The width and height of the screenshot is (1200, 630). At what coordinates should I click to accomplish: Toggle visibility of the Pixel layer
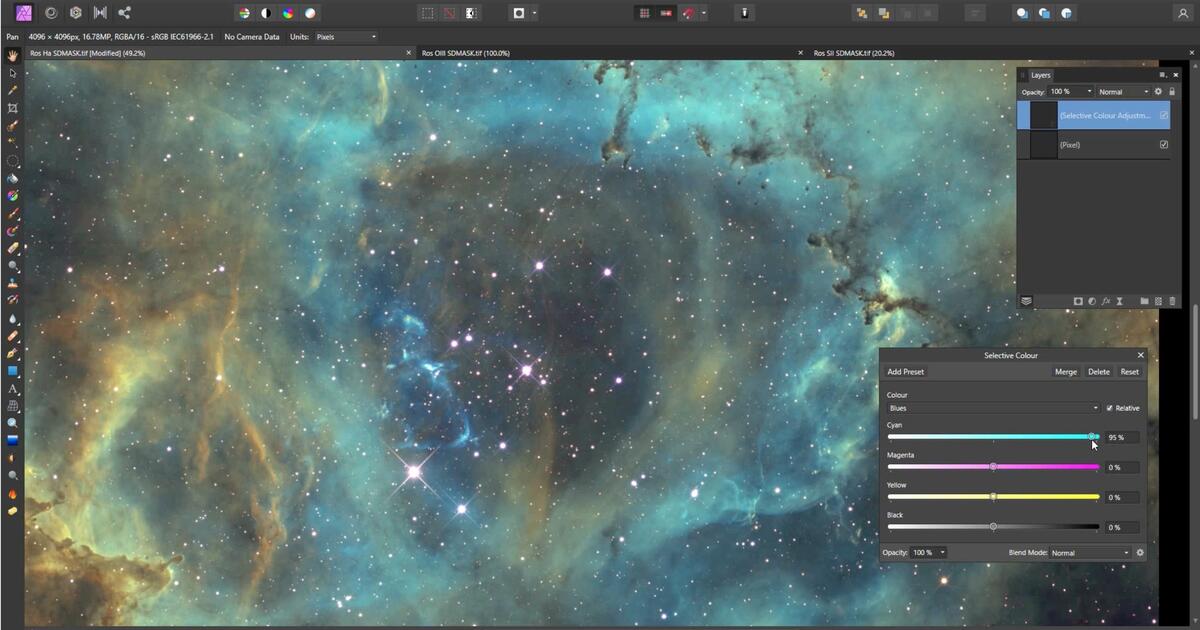click(1163, 144)
